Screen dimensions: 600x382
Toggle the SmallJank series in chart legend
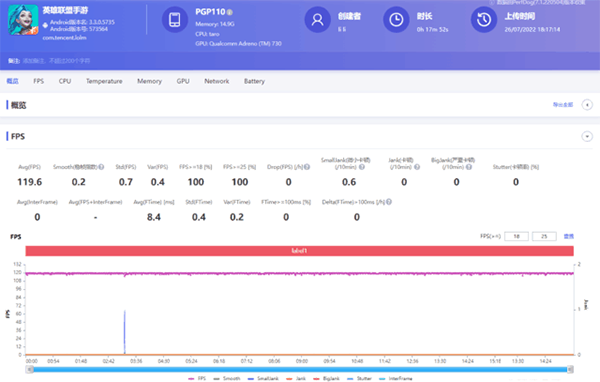click(x=263, y=378)
